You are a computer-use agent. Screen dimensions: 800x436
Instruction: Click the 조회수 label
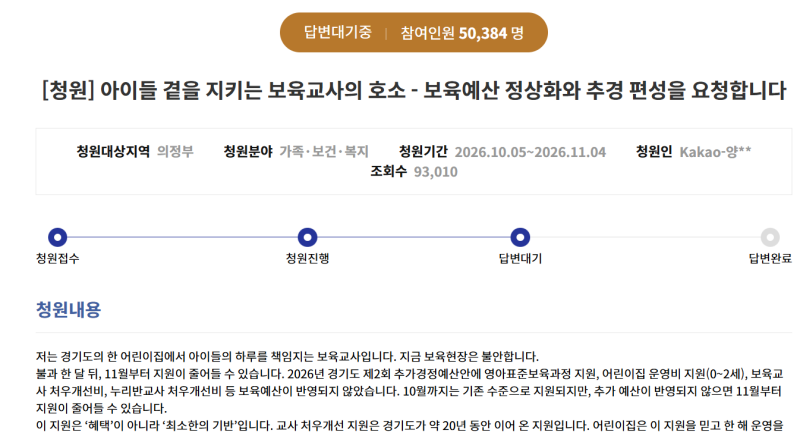coord(389,171)
